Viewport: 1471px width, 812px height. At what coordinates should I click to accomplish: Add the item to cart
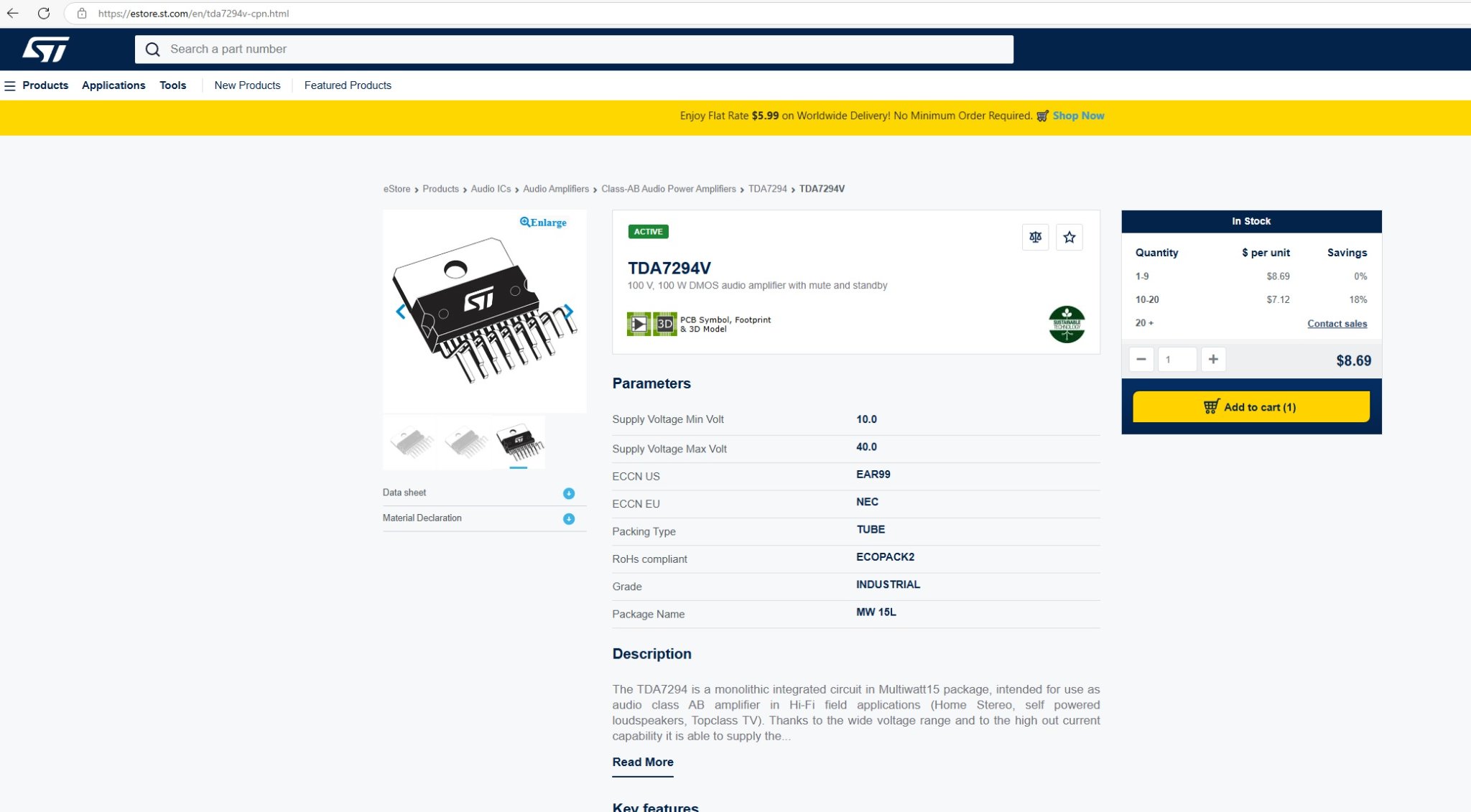coord(1251,407)
